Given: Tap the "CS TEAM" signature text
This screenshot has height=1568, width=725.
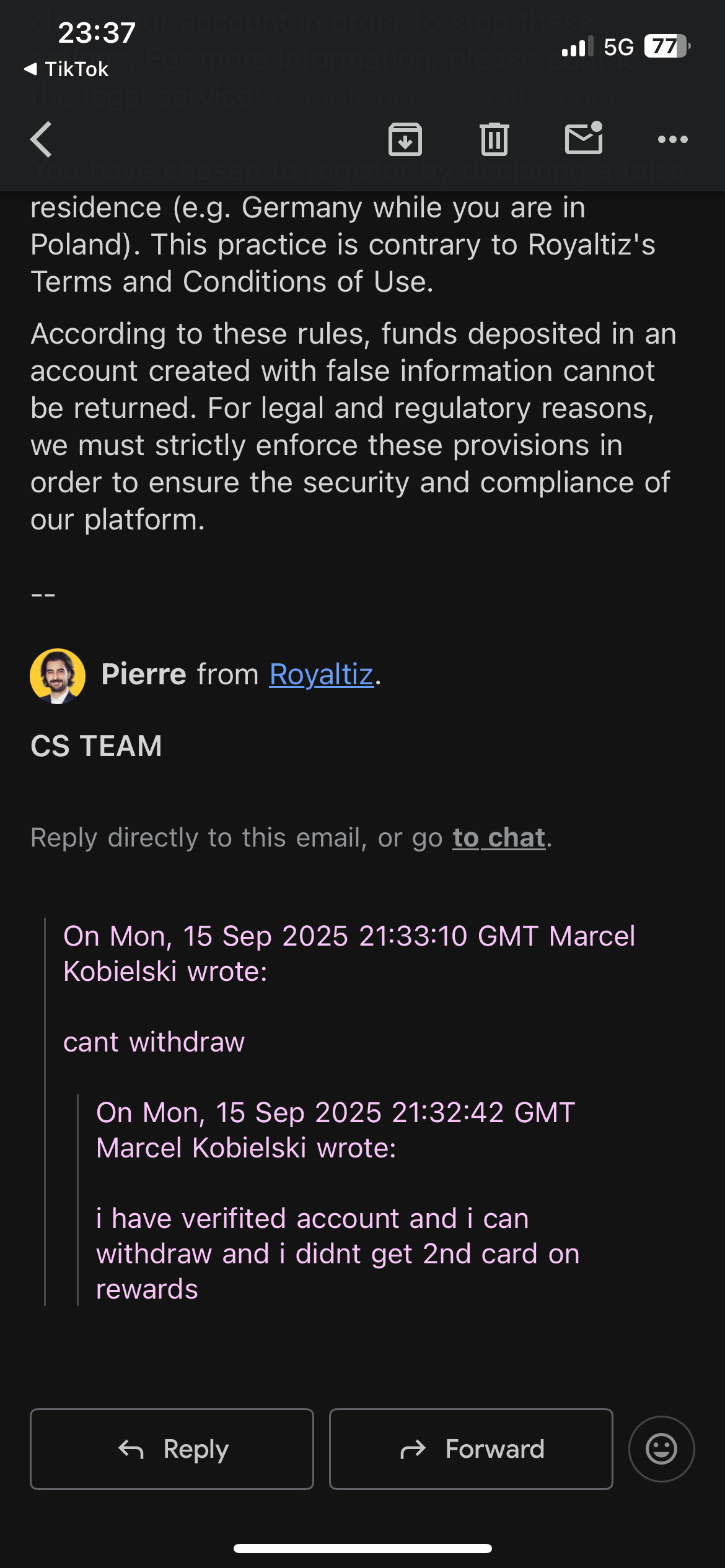Looking at the screenshot, I should 97,746.
